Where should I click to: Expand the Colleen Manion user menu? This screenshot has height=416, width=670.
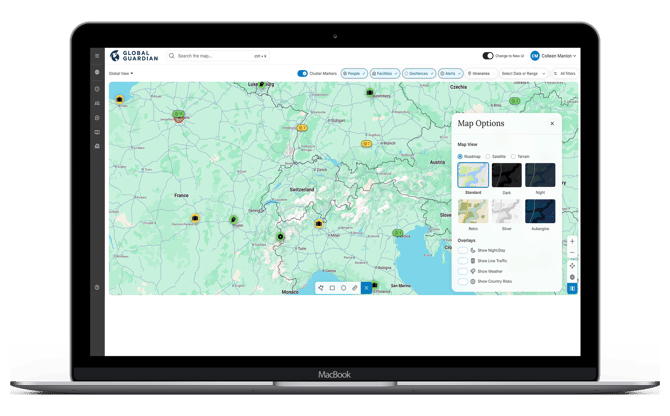(553, 56)
